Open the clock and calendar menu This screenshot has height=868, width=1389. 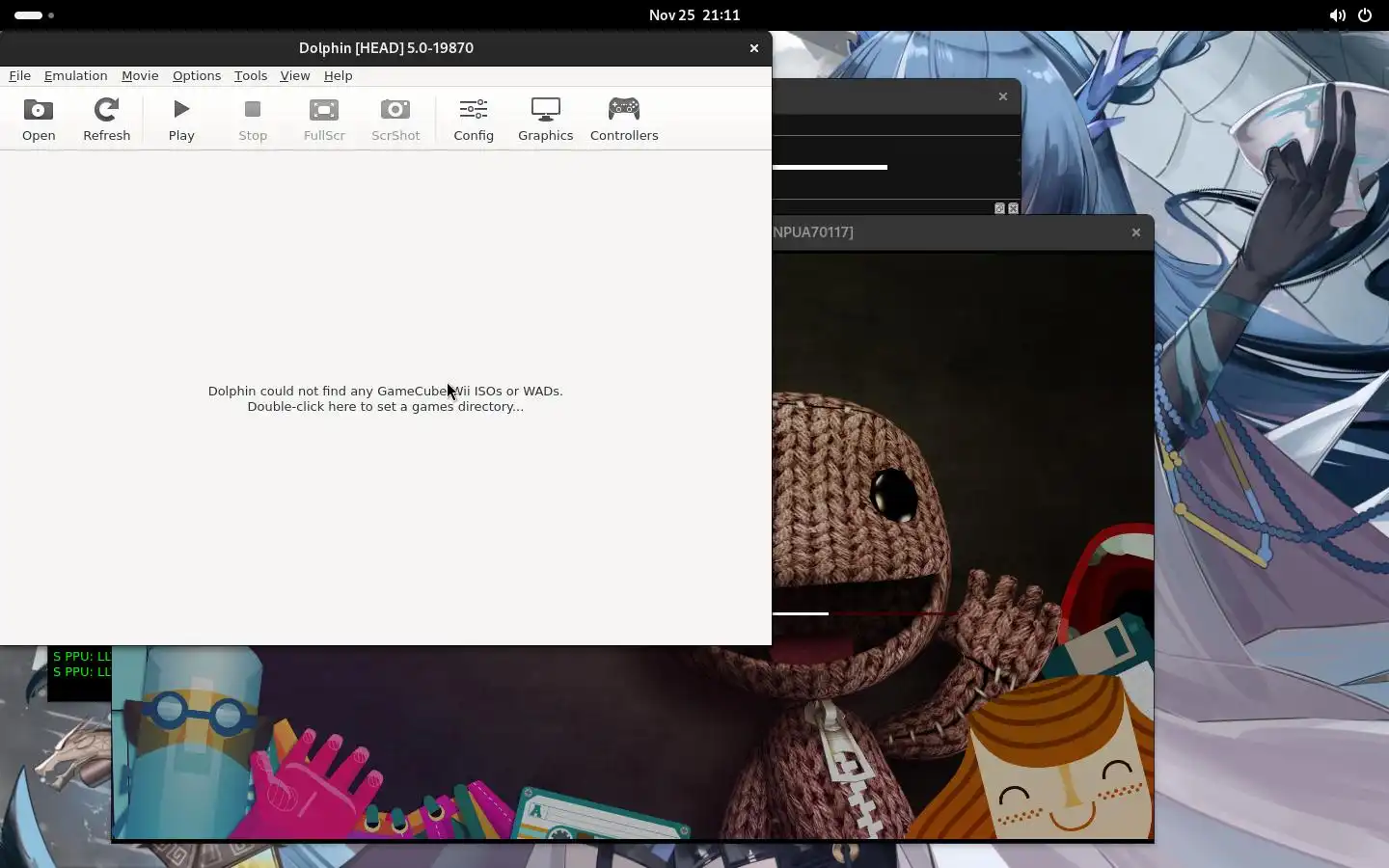(694, 15)
